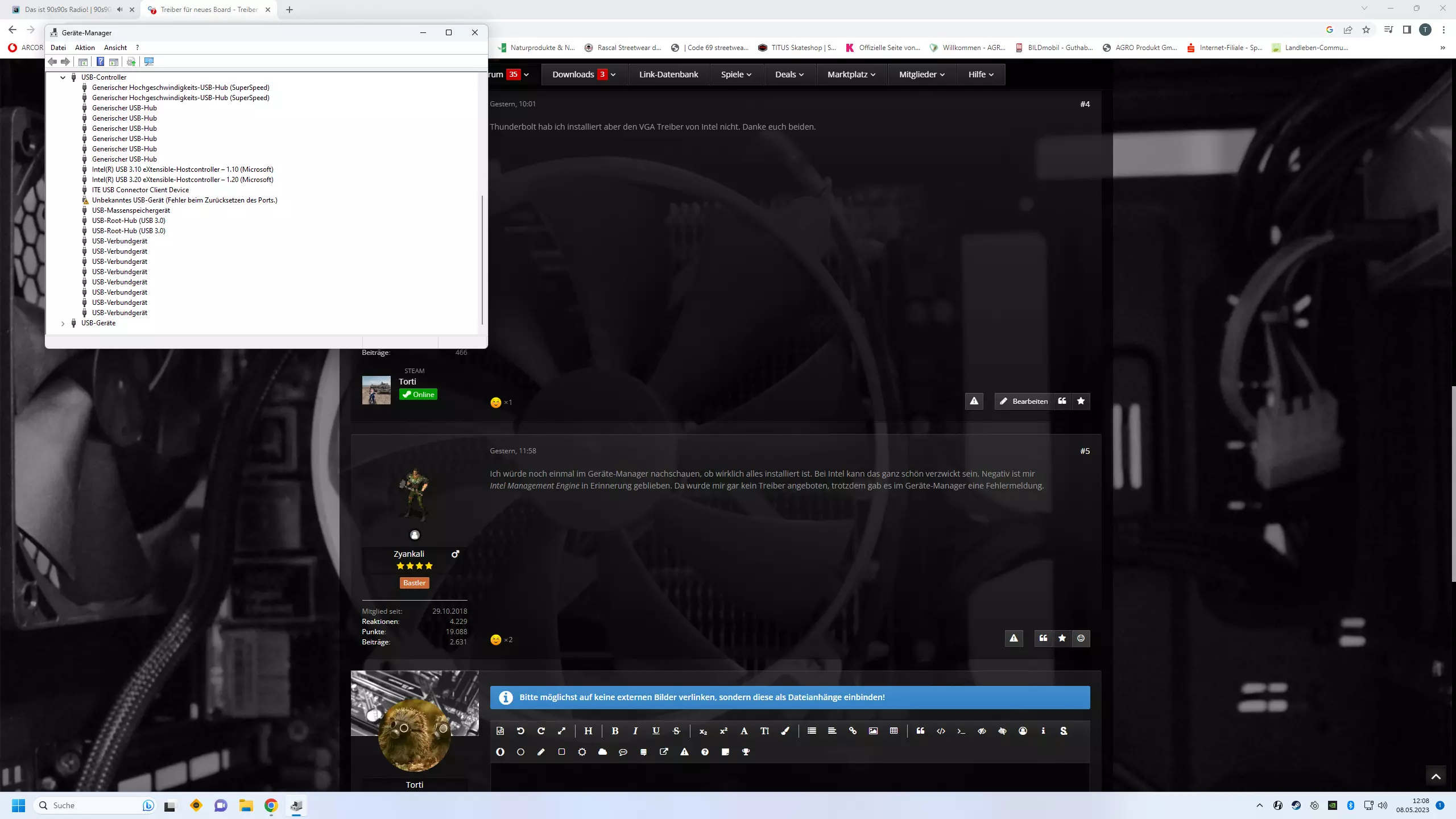Toggle underline formatting in the editor

tap(656, 731)
